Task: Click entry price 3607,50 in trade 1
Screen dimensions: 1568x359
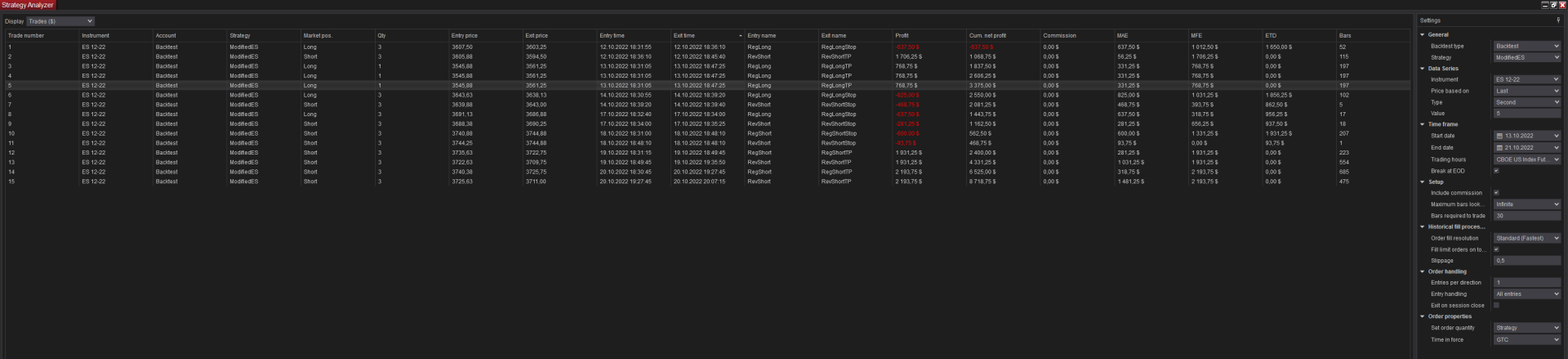Action: click(462, 47)
